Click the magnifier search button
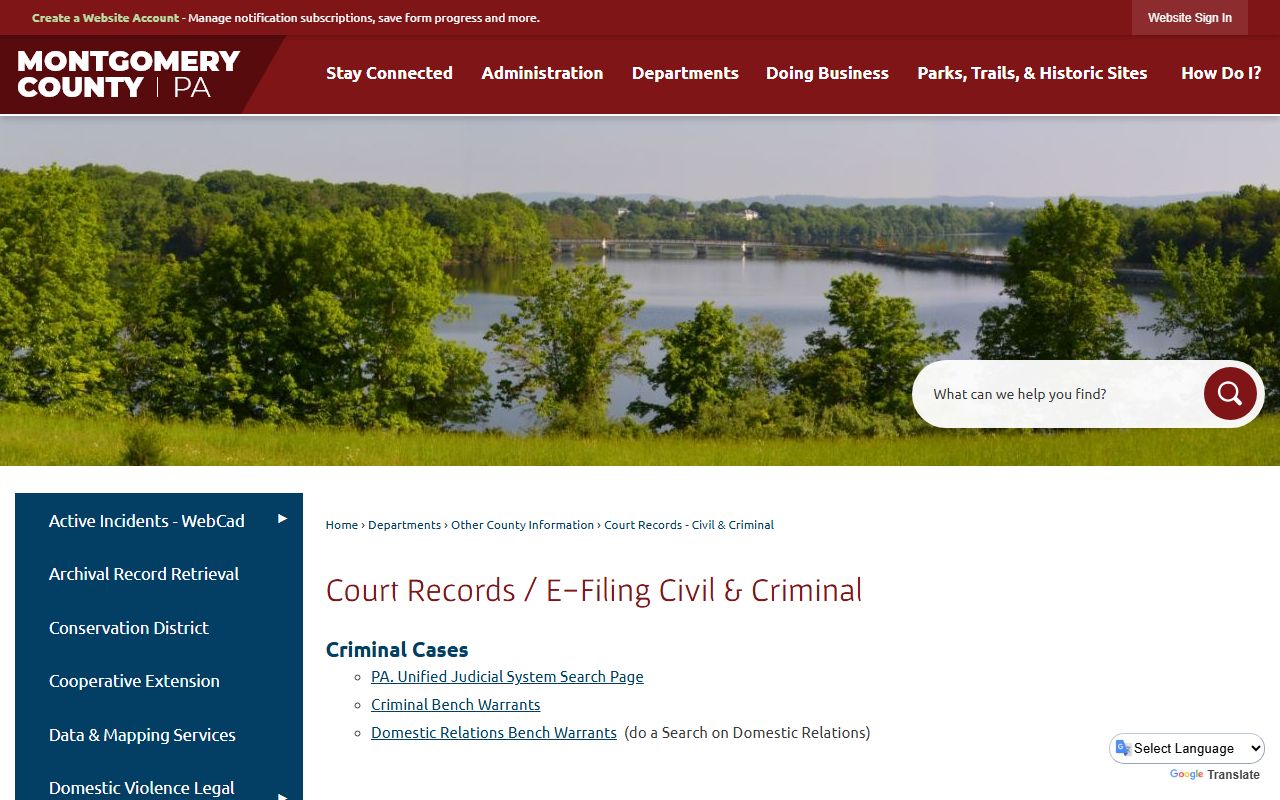1280x800 pixels. coord(1230,393)
